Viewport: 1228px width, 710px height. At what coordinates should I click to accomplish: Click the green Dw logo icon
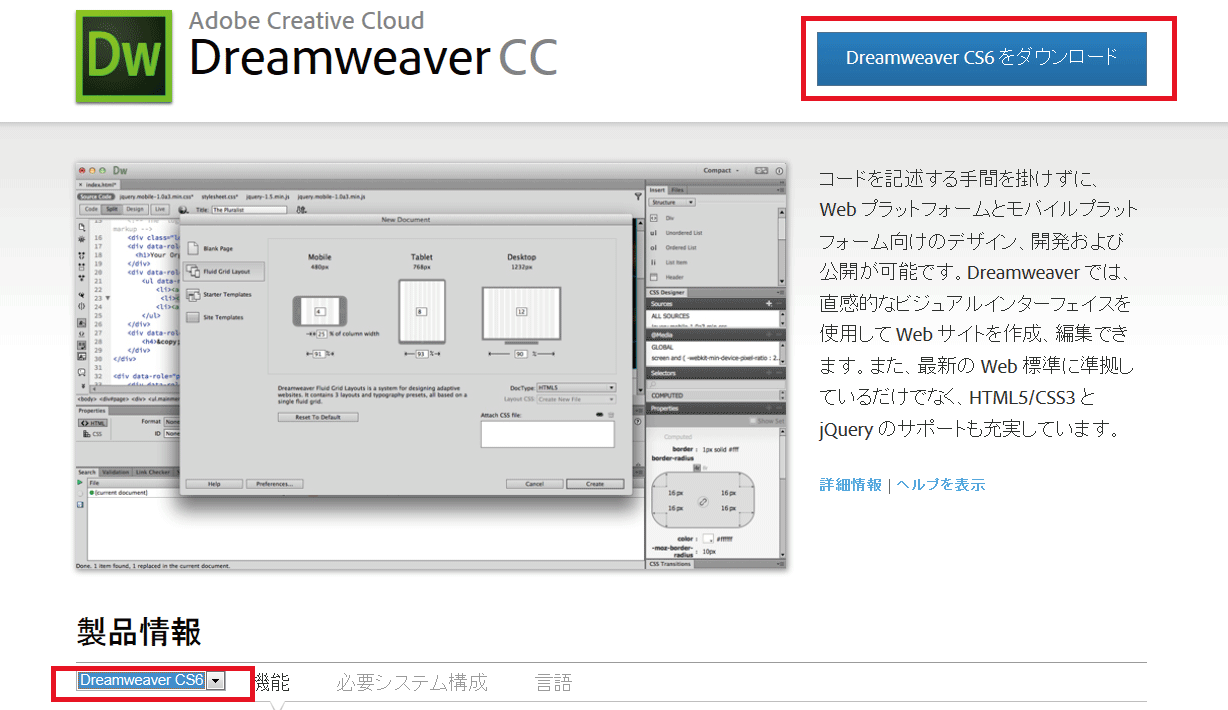(123, 57)
